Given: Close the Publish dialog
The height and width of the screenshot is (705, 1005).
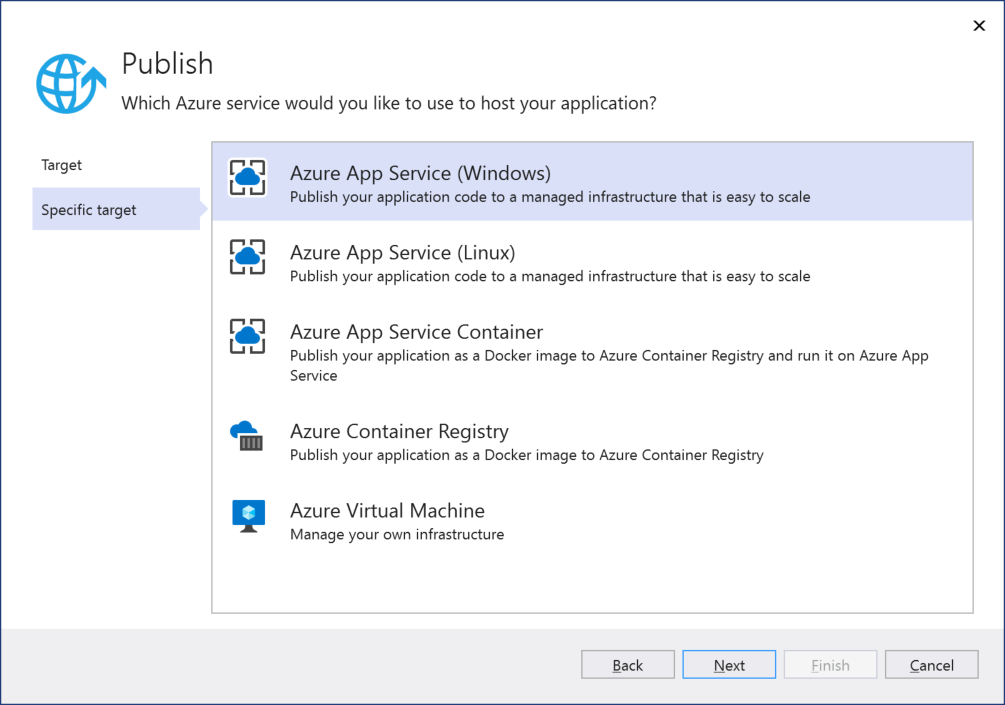Looking at the screenshot, I should coord(978,25).
